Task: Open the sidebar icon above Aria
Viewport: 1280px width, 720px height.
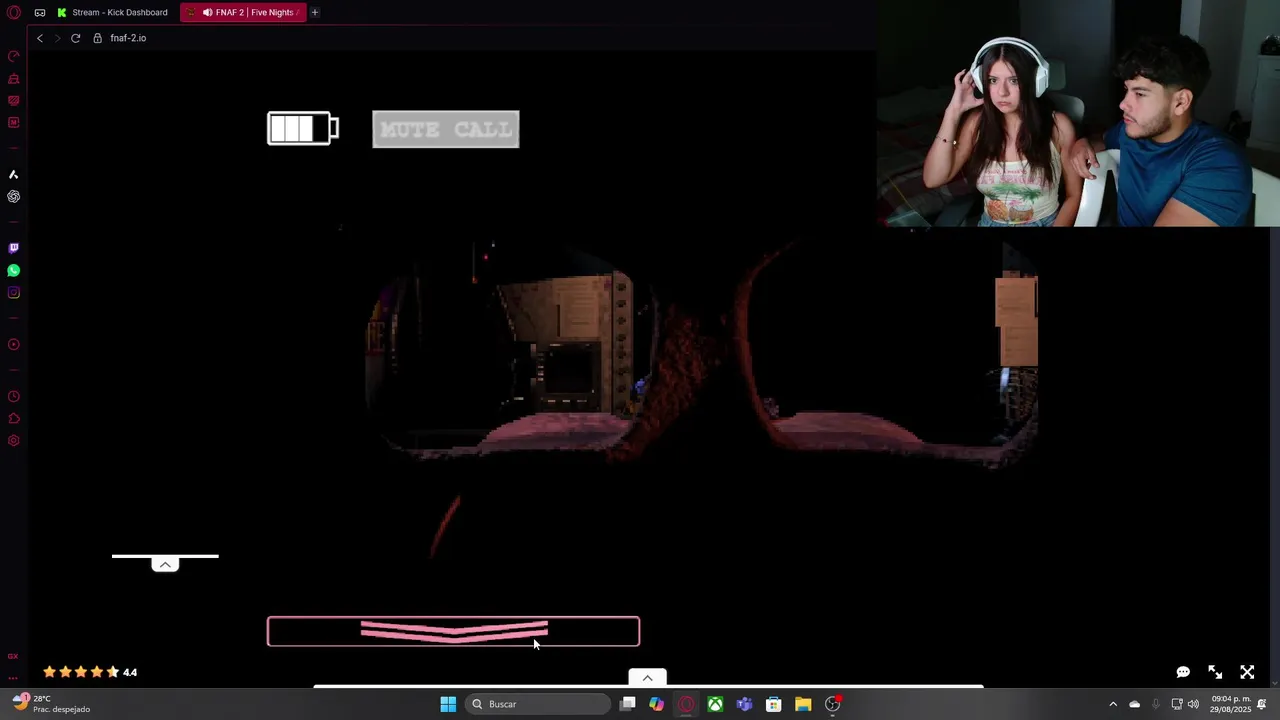Action: (x=14, y=123)
